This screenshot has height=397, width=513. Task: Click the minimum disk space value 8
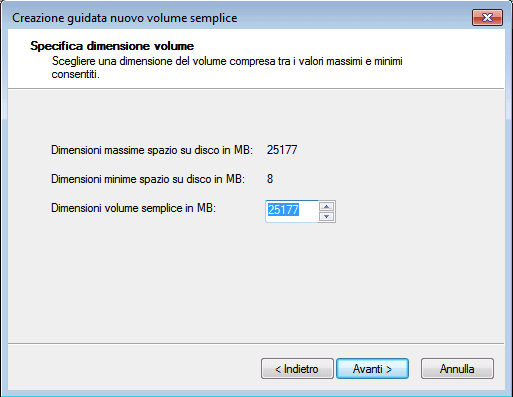coord(270,179)
